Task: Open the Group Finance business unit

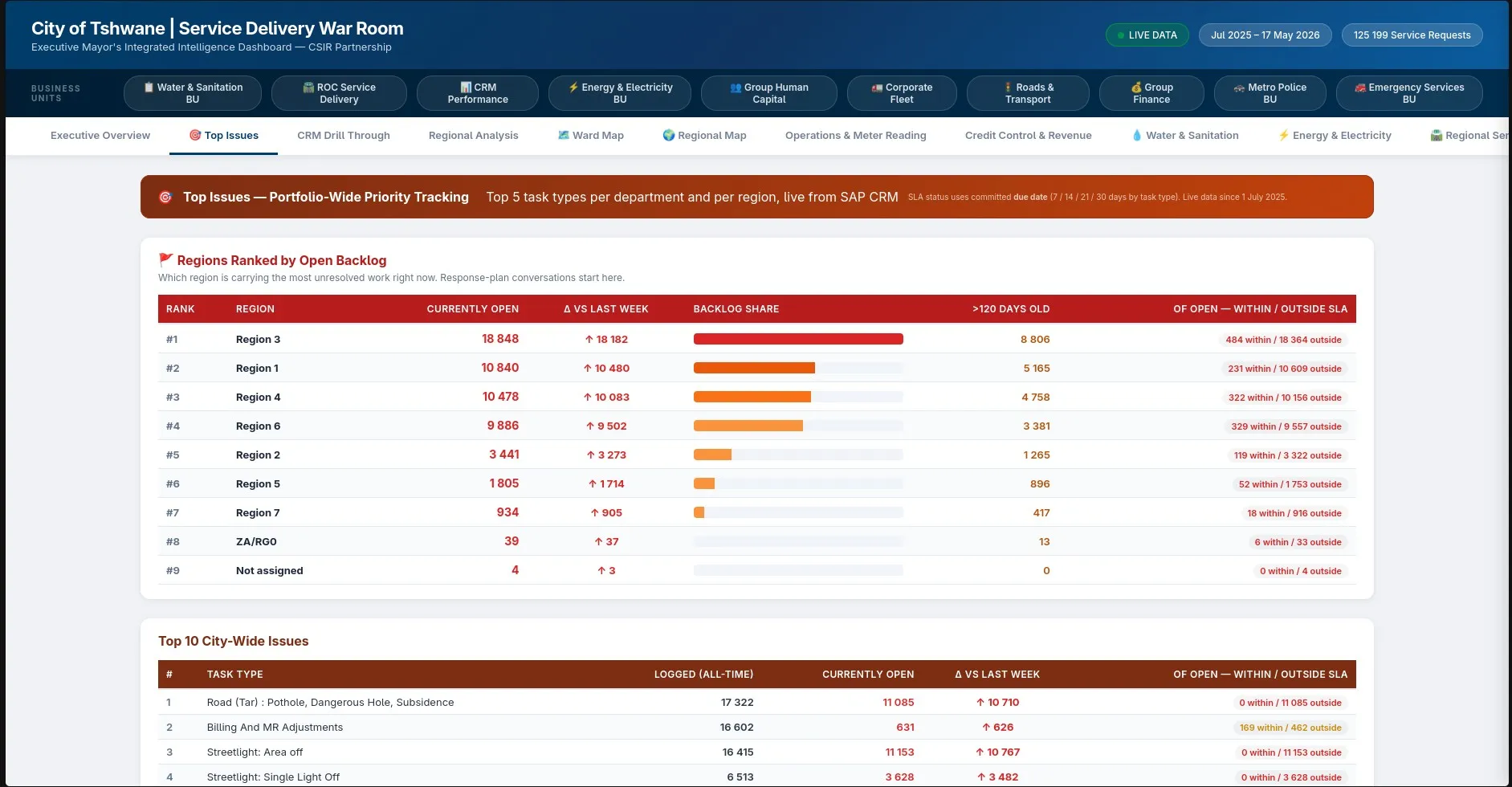Action: 1151,93
